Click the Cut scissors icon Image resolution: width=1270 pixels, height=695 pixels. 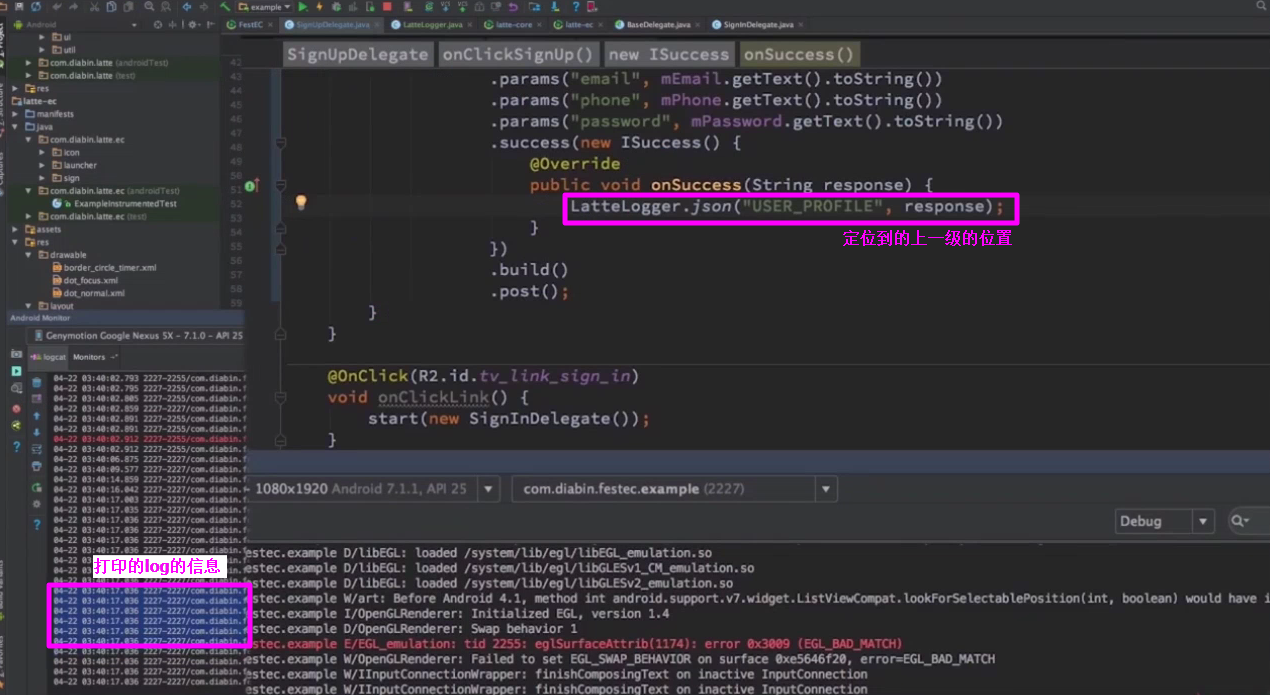coord(93,6)
